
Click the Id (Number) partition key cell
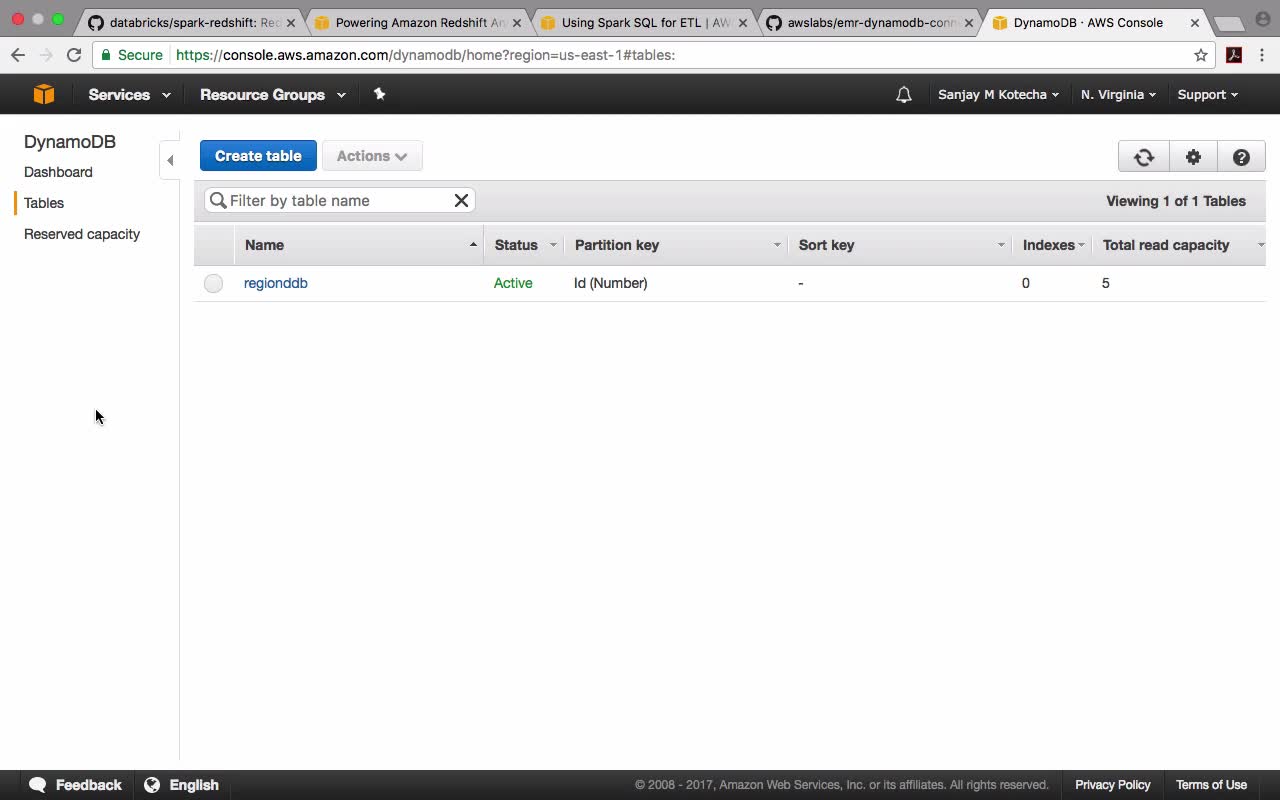tap(611, 283)
